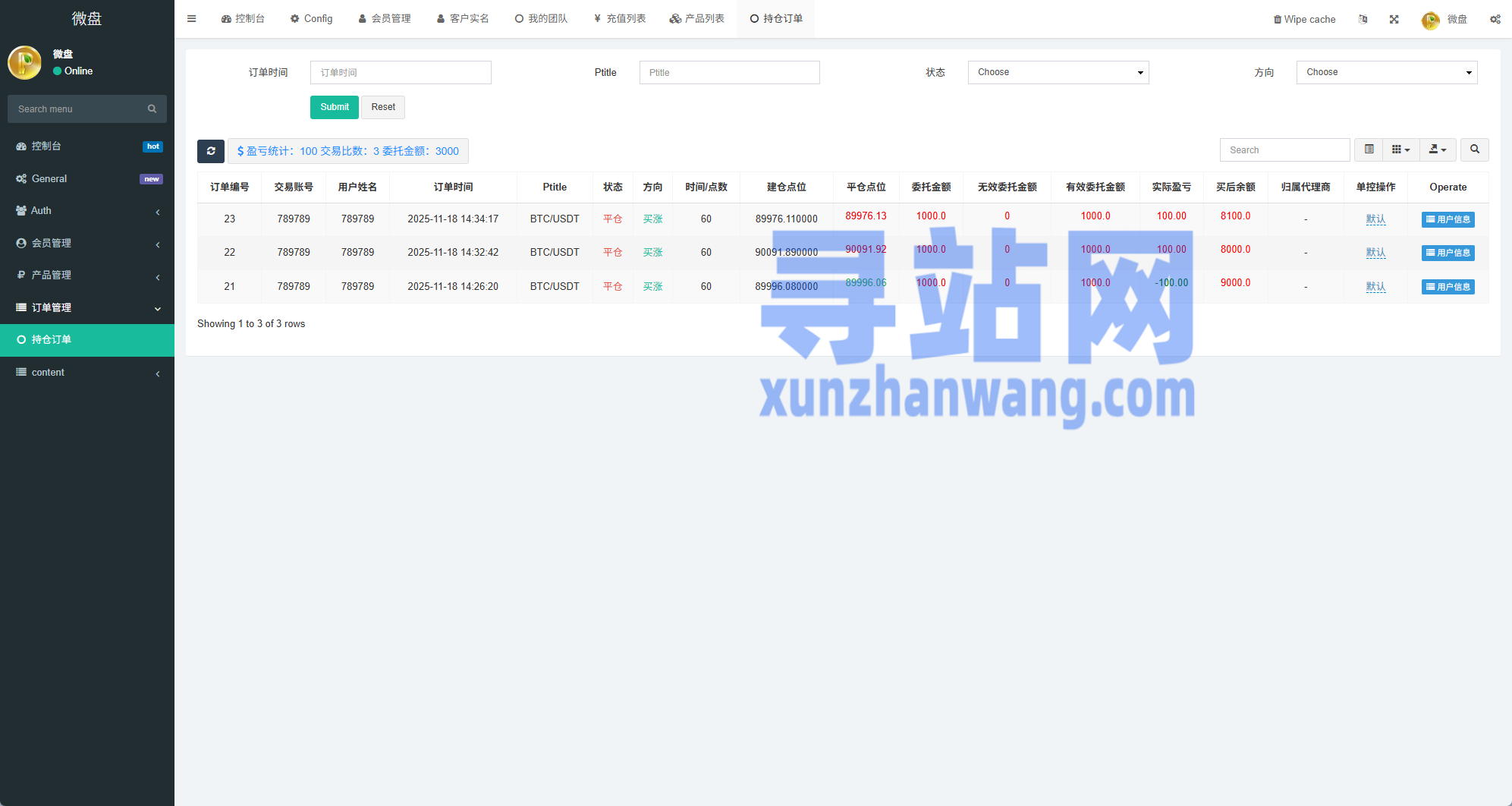Open settings gears icon at top right
The image size is (1512, 806).
pos(1495,20)
